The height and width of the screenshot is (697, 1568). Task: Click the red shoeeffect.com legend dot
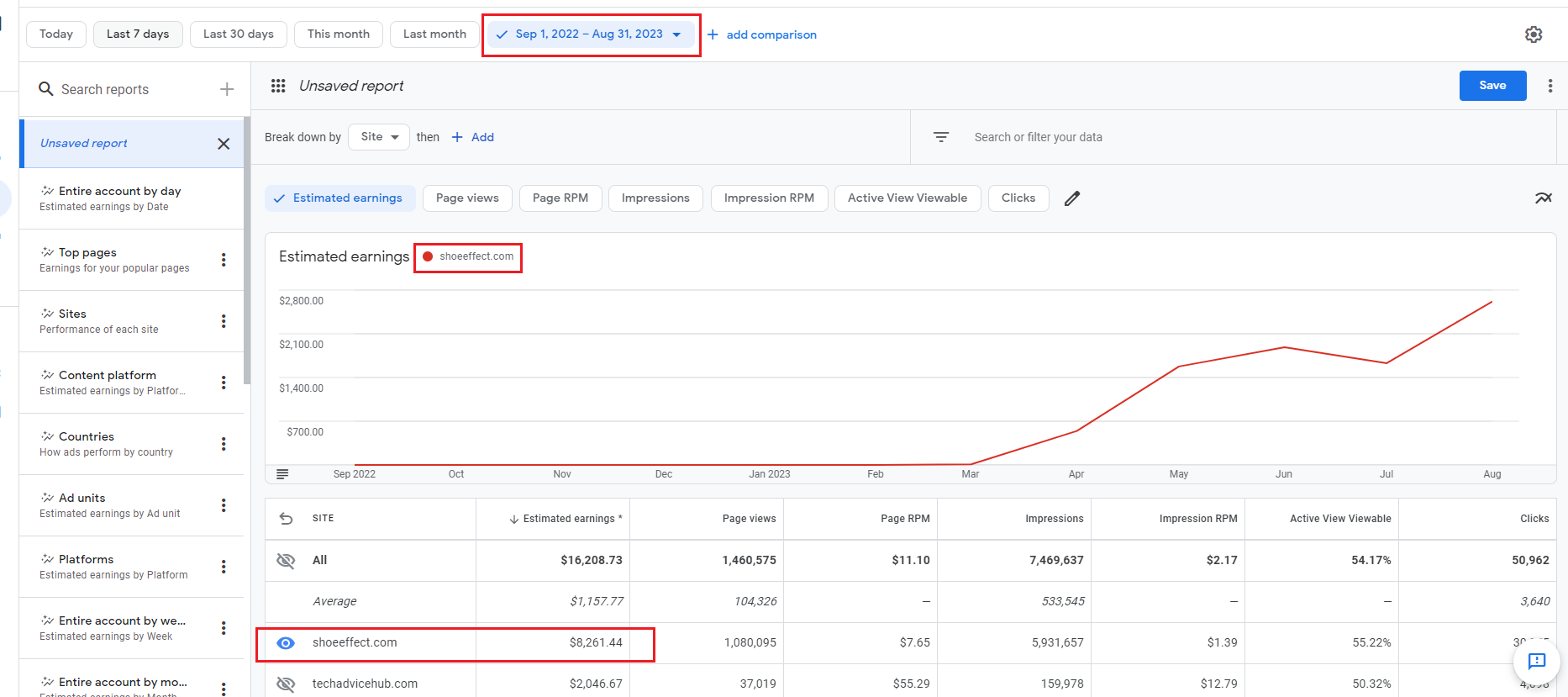(x=428, y=256)
